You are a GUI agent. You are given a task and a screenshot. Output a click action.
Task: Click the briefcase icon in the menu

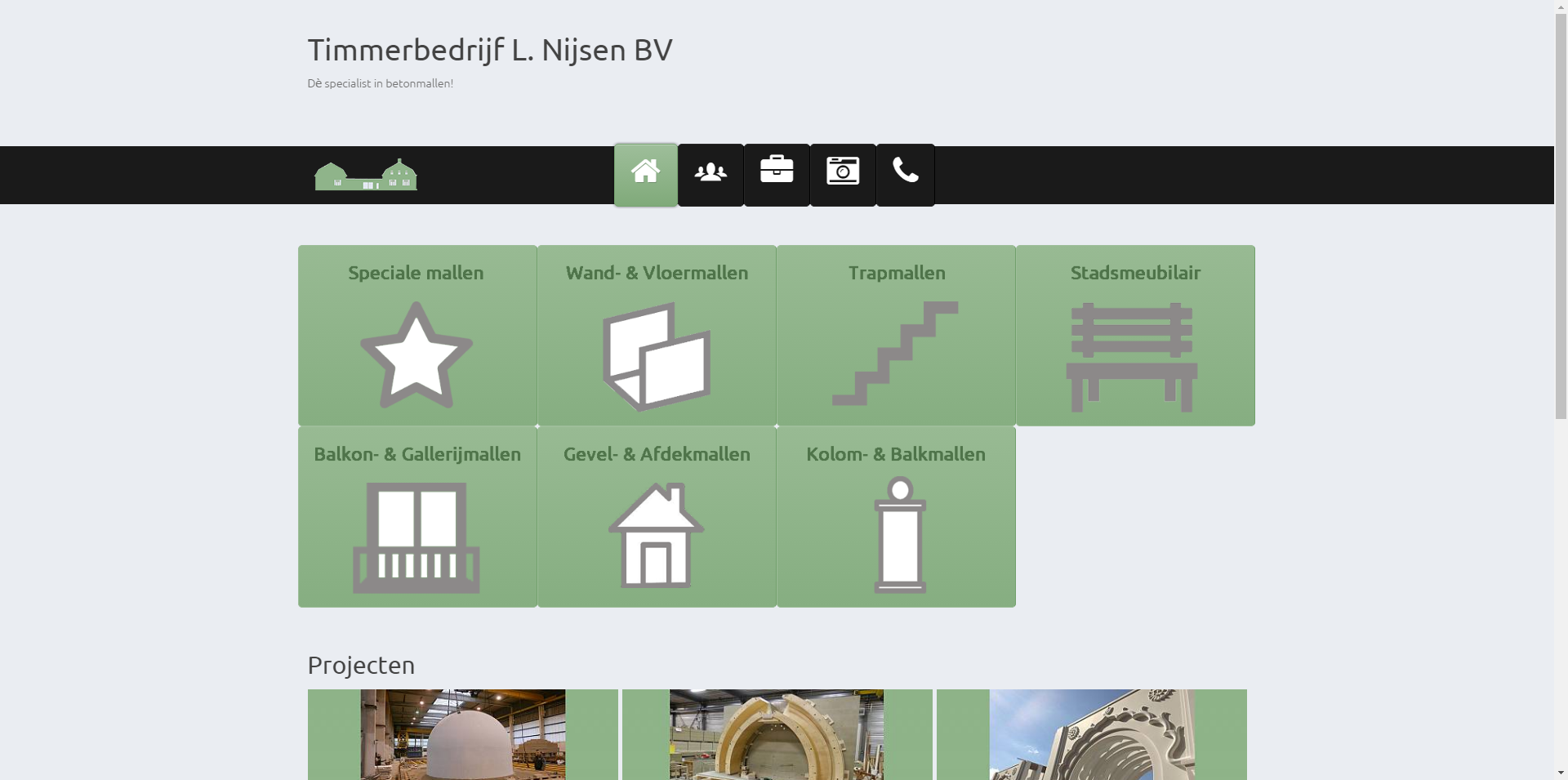click(777, 172)
